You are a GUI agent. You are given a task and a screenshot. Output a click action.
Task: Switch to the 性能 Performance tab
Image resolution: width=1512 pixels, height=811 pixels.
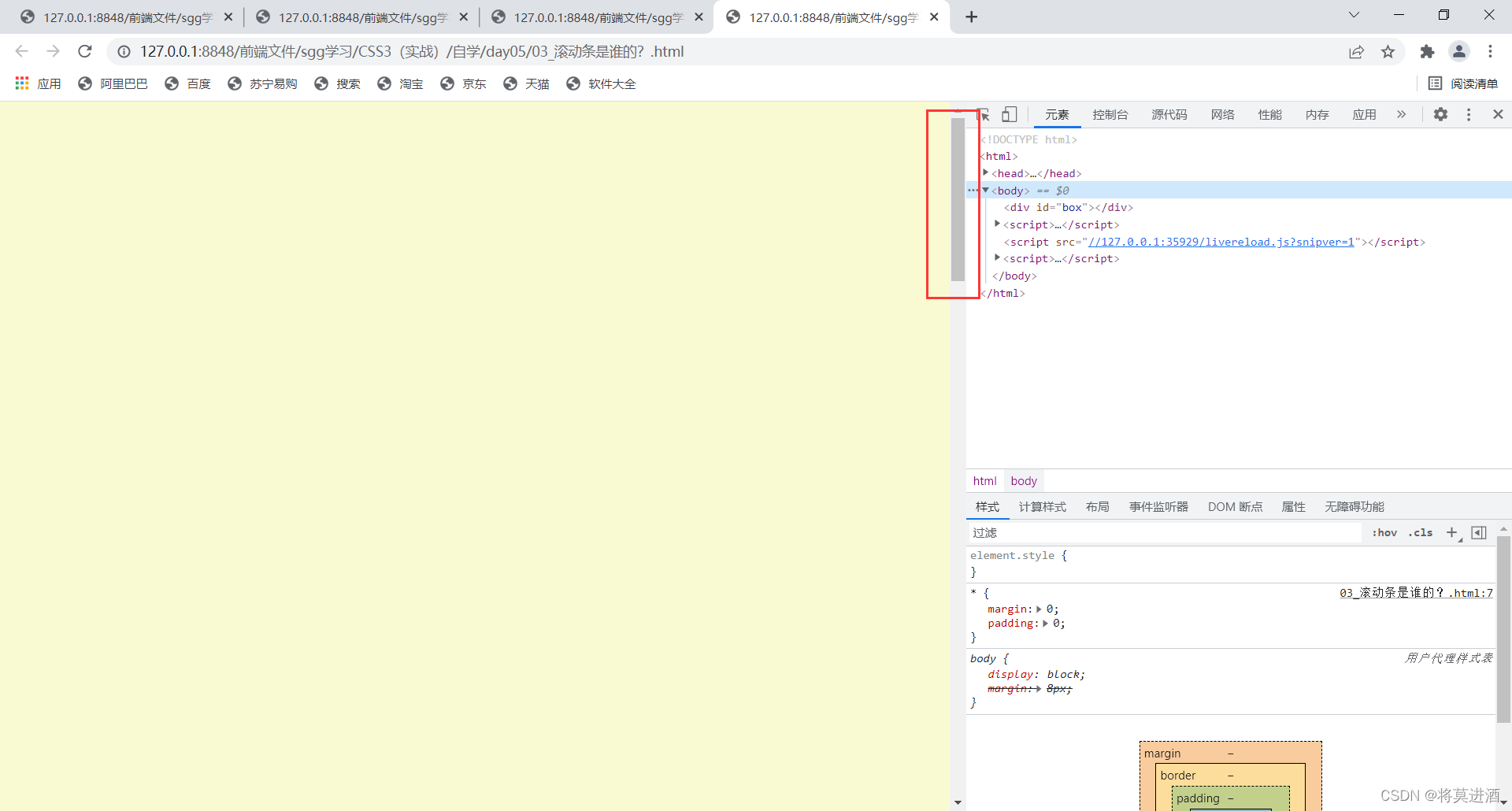(x=1269, y=115)
